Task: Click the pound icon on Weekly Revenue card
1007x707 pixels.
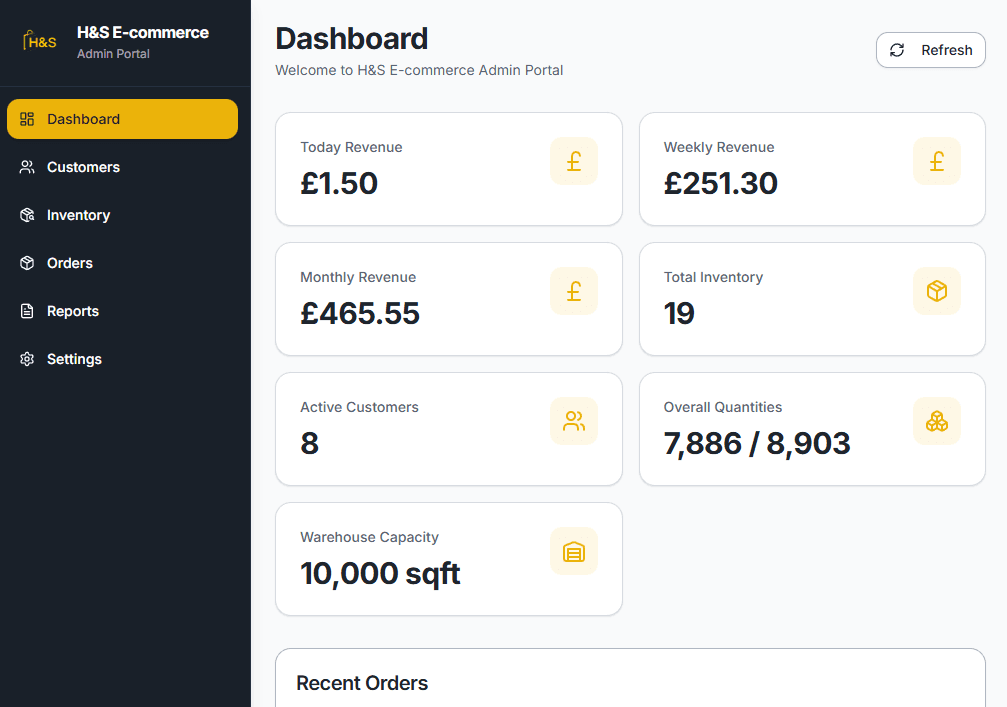Action: pyautogui.click(x=937, y=160)
